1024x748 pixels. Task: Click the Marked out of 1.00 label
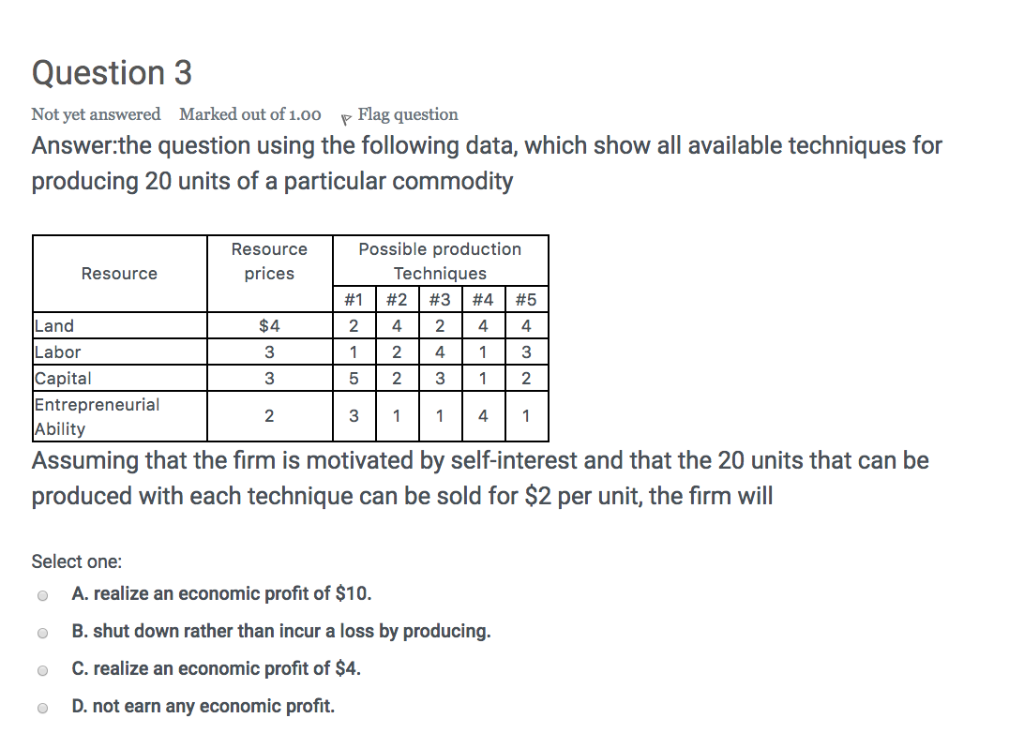pyautogui.click(x=249, y=114)
